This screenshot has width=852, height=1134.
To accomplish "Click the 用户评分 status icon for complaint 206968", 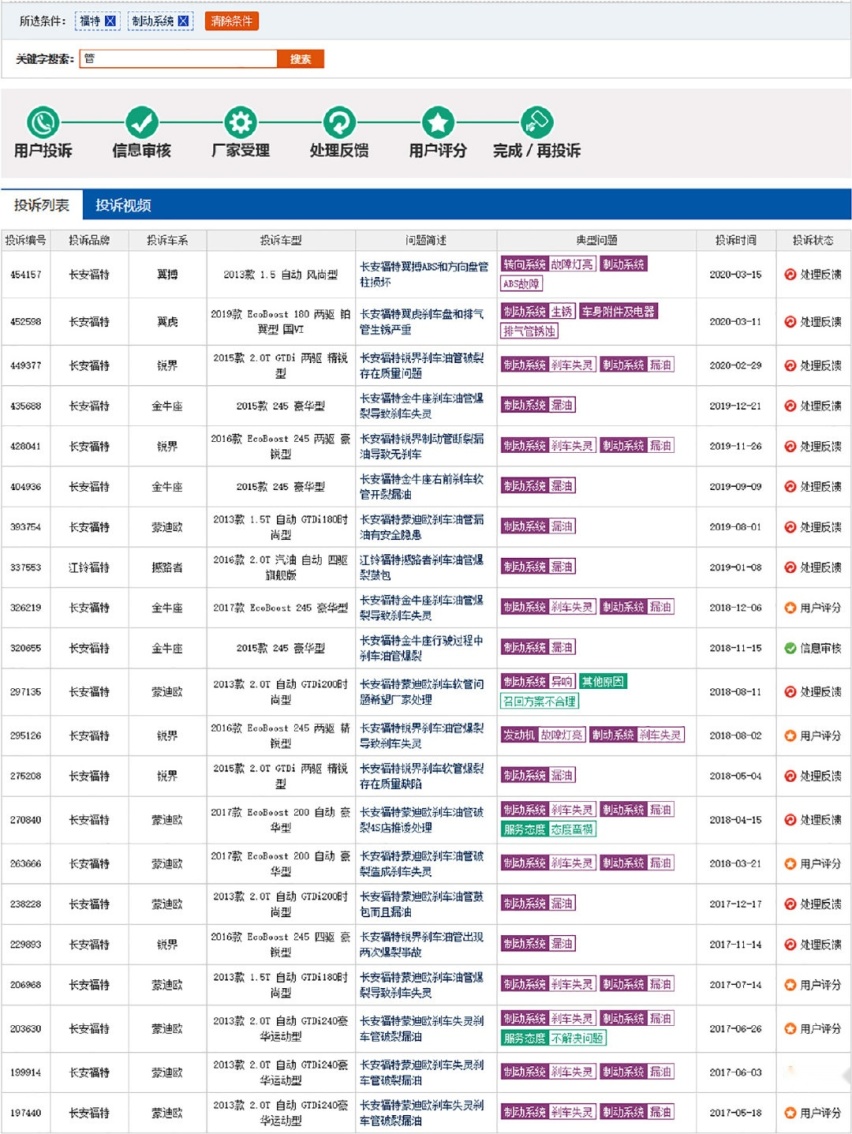I will [x=790, y=984].
